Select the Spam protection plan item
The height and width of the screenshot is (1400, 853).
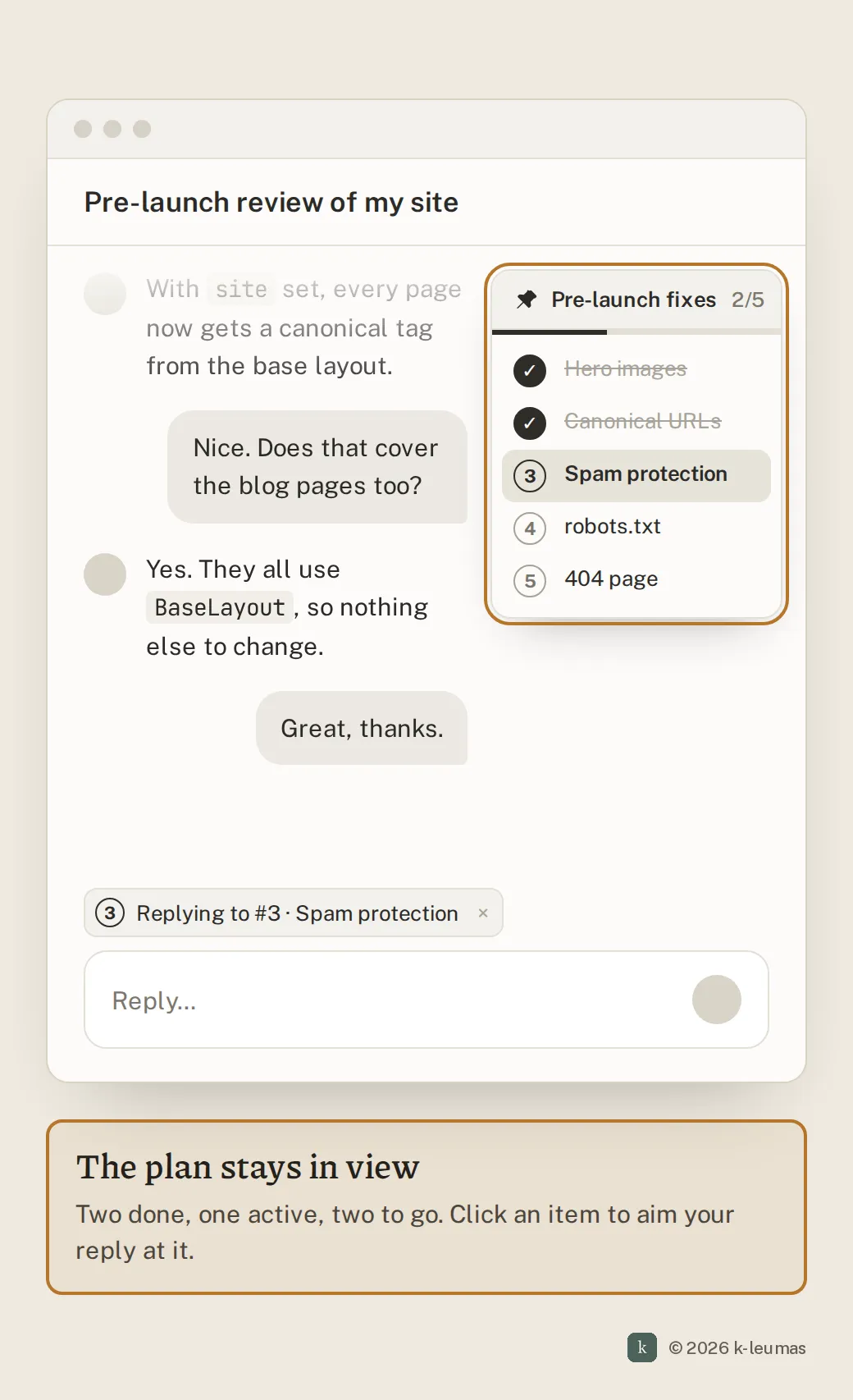[636, 475]
